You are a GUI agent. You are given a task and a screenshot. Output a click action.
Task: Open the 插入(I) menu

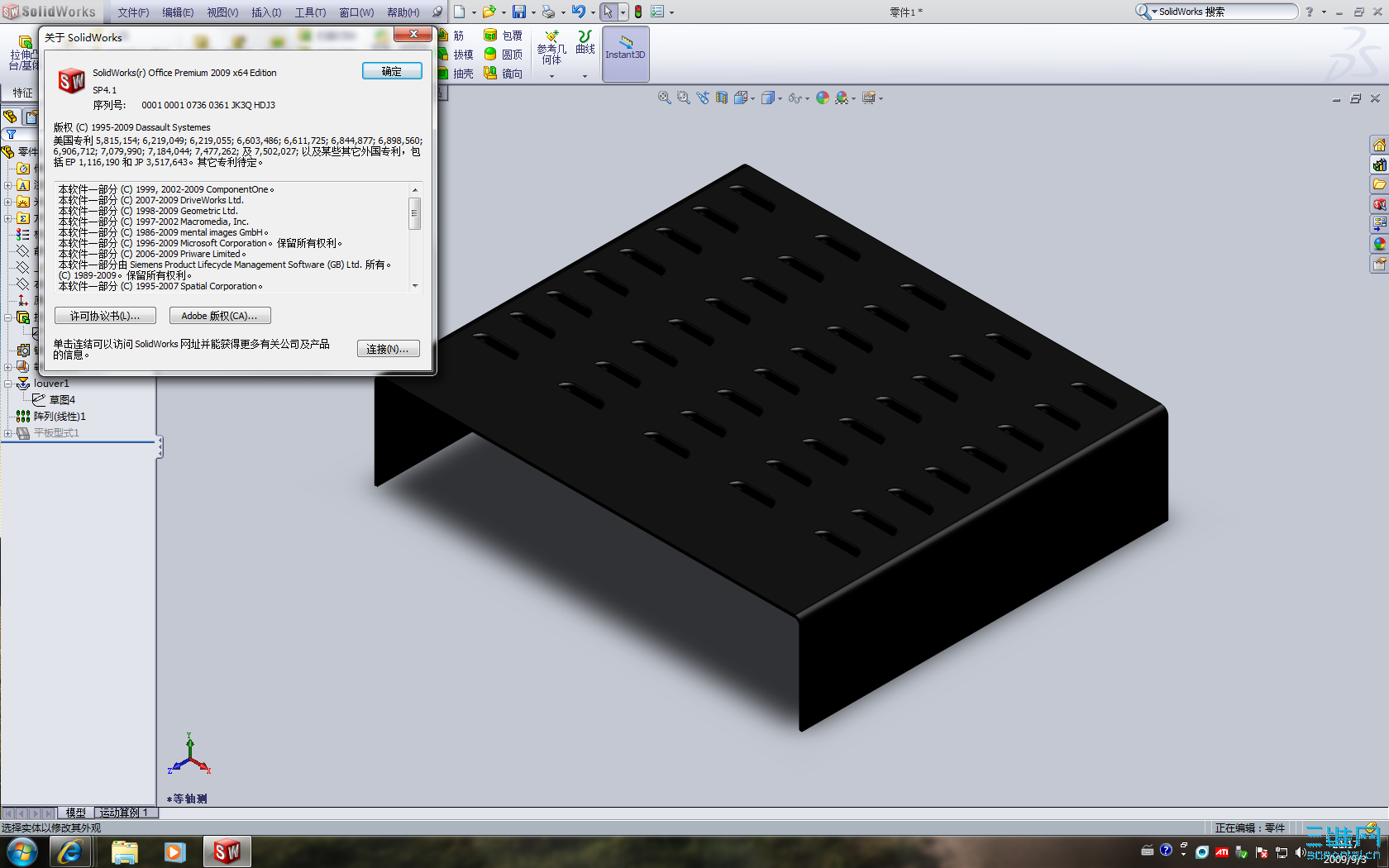266,12
